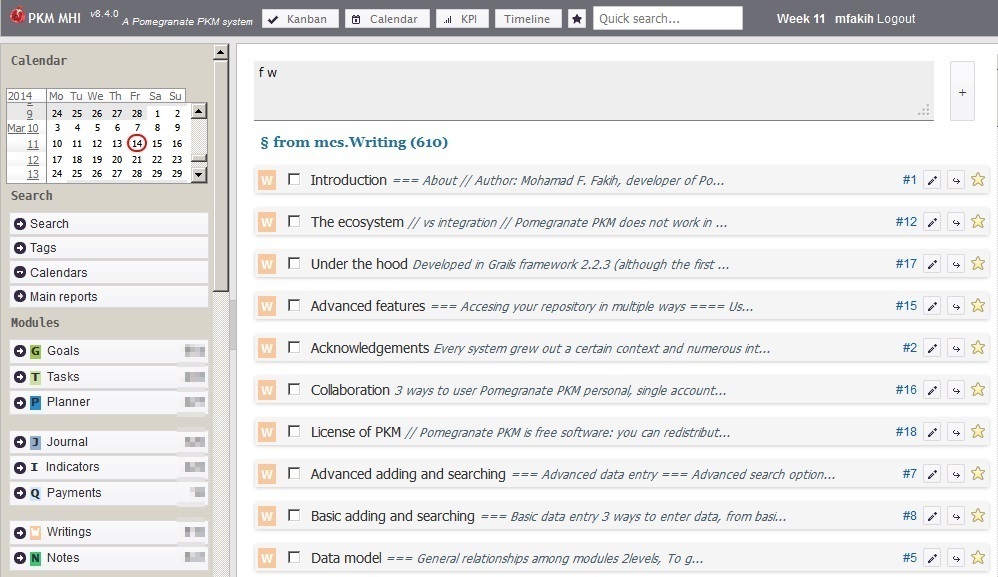Click the plus button beside text box
998x577 pixels.
(x=962, y=92)
